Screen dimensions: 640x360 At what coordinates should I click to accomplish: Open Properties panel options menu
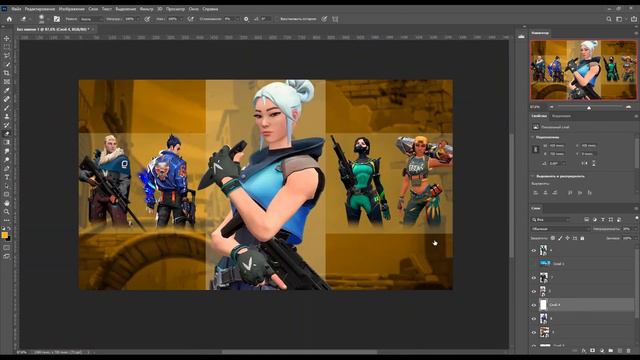click(636, 116)
